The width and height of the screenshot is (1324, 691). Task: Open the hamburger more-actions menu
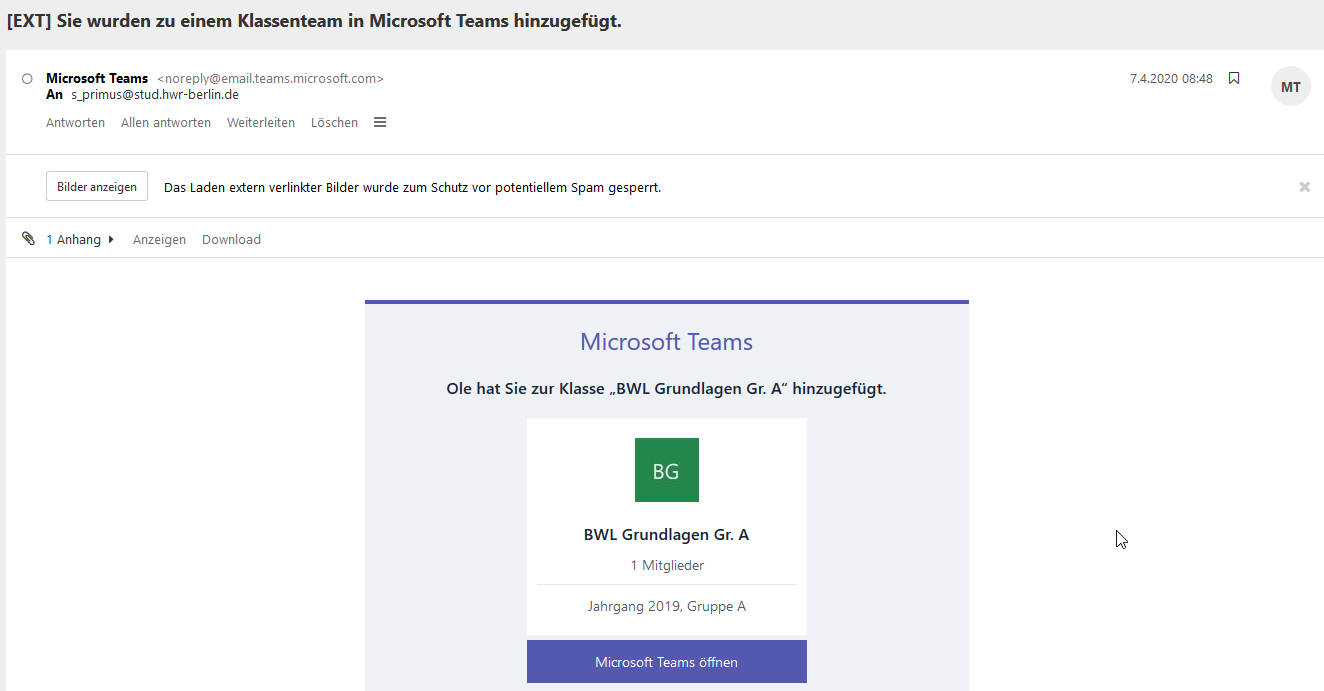pyautogui.click(x=380, y=123)
